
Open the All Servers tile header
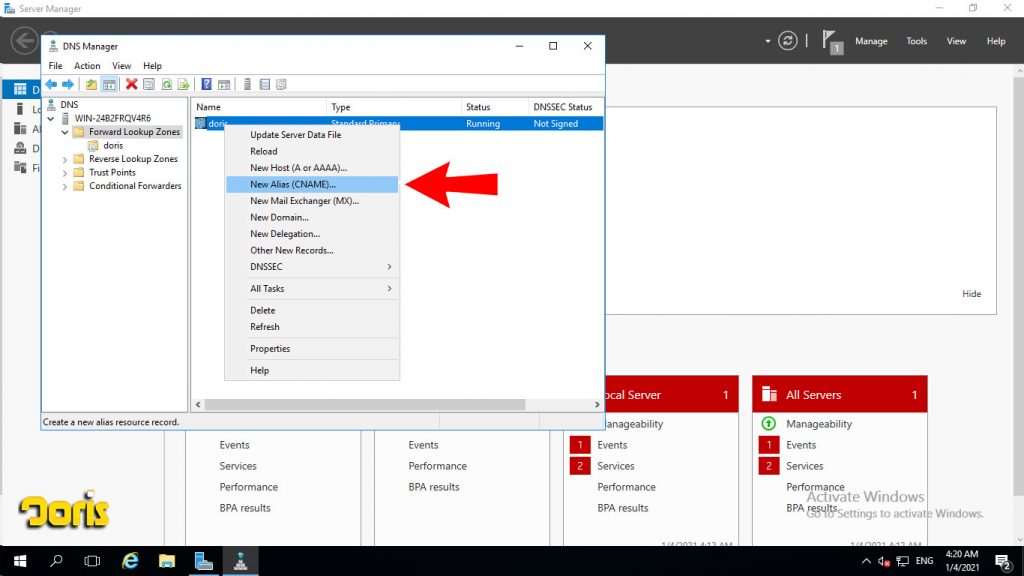click(840, 394)
